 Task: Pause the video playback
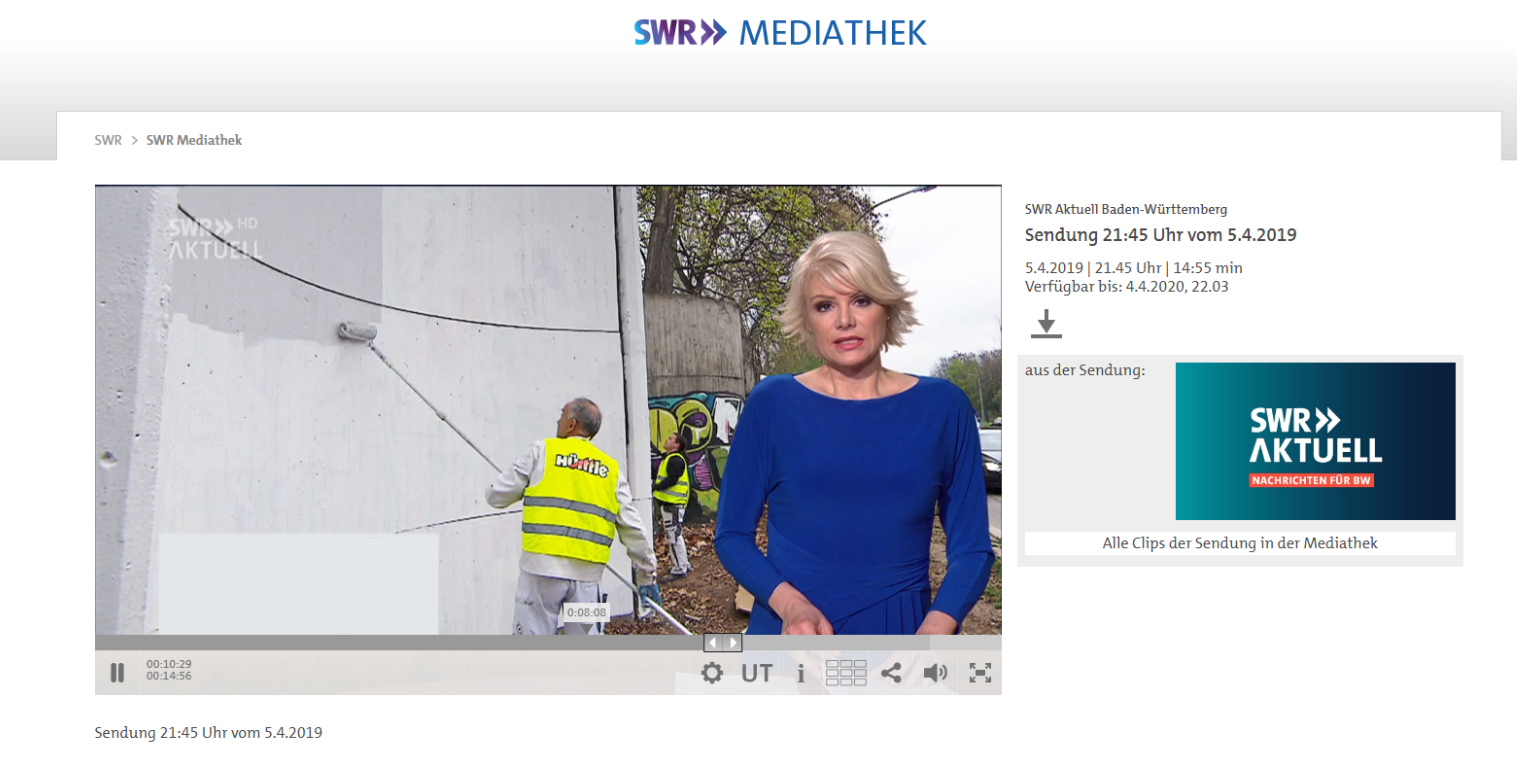[x=117, y=673]
